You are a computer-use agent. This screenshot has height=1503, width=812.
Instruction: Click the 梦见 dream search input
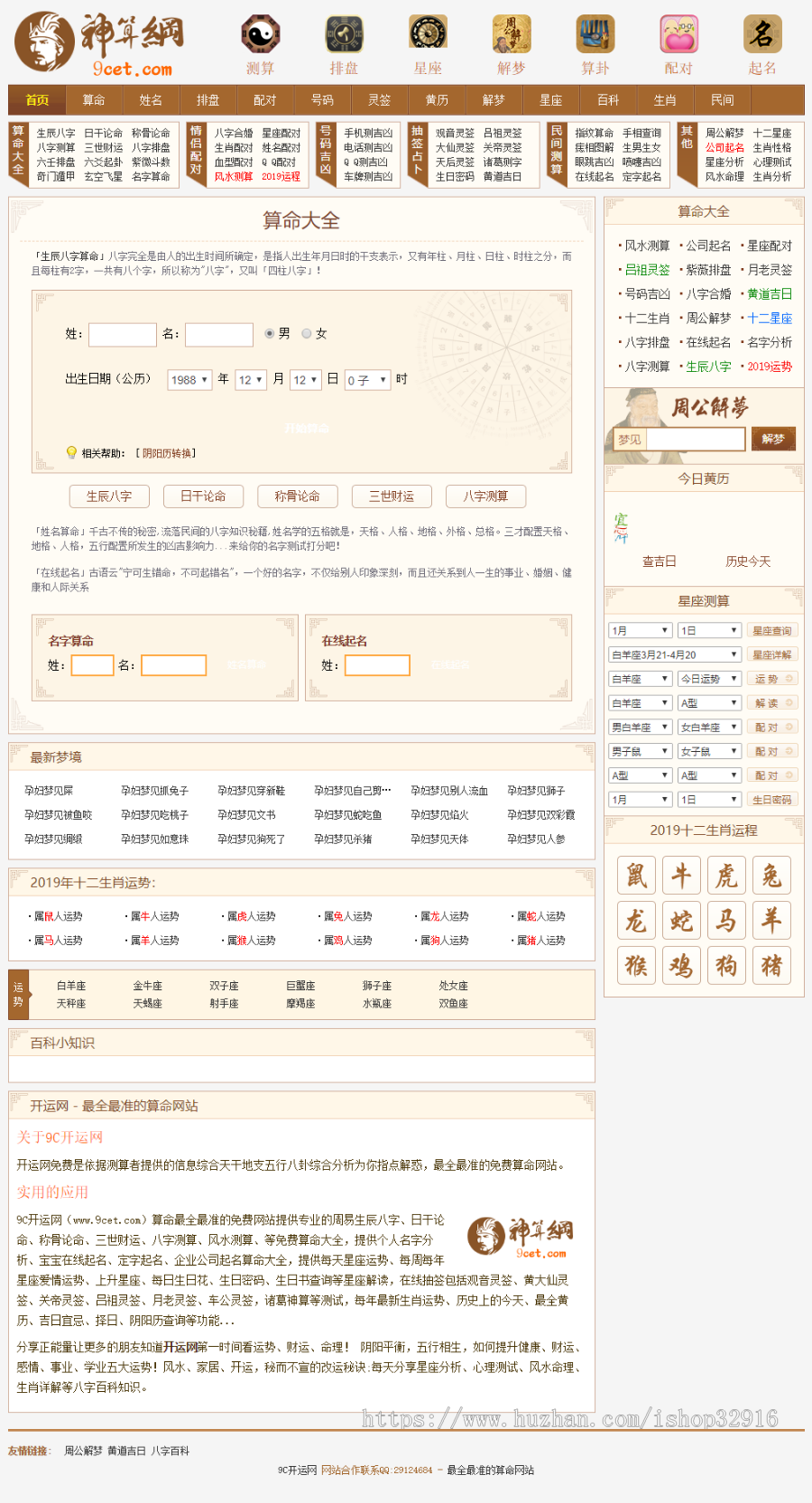pos(695,440)
